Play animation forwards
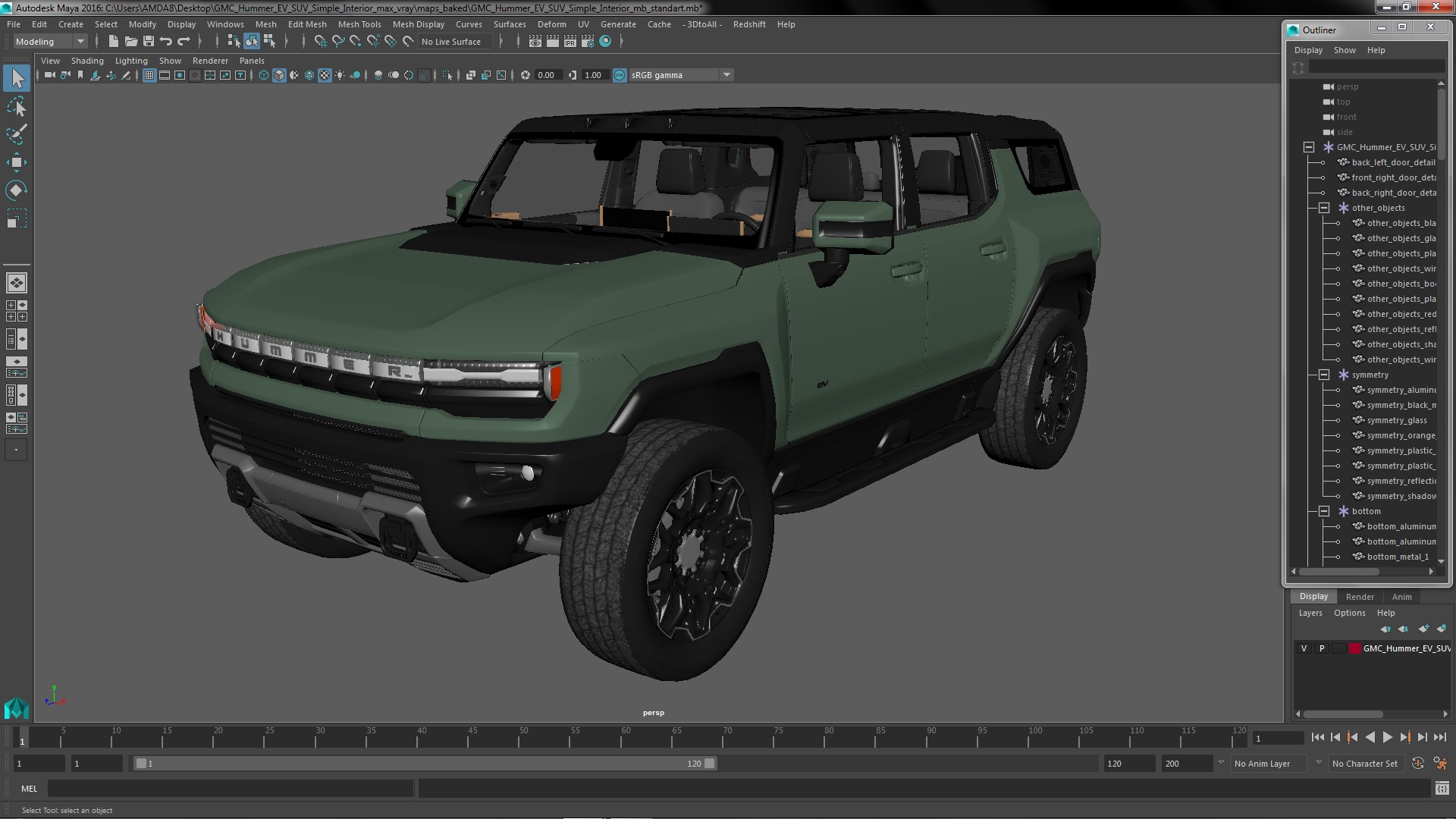This screenshot has width=1456, height=819. [x=1387, y=737]
